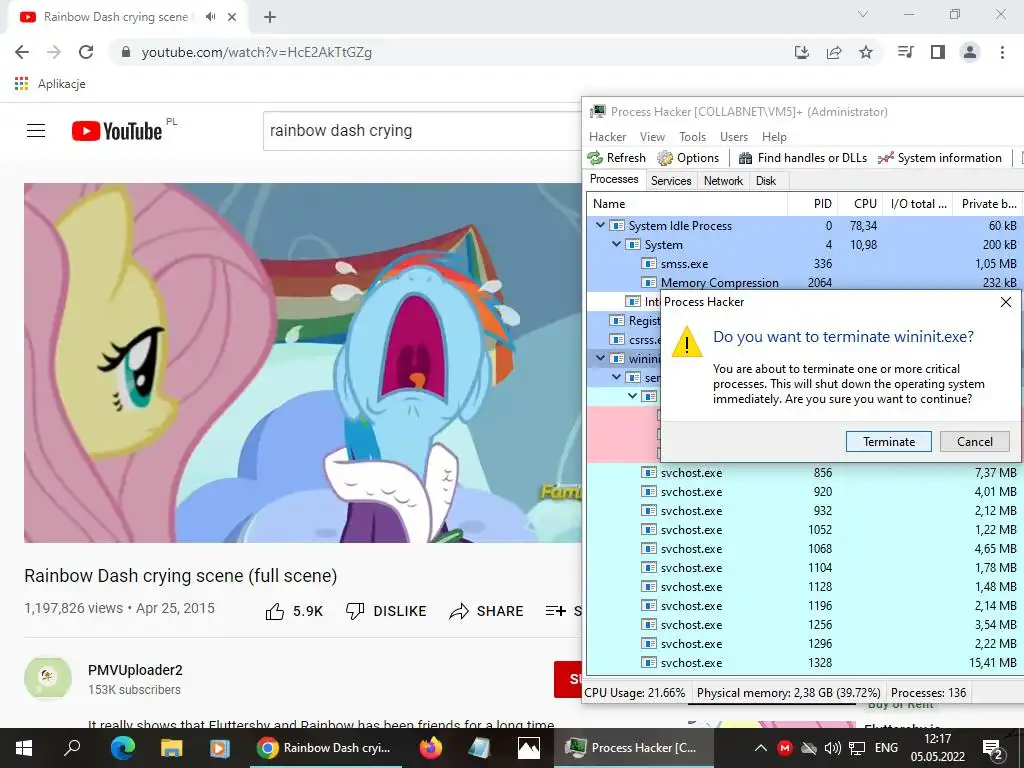This screenshot has width=1024, height=768.
Task: Select svchost.exe with PID 1328
Action: (805, 662)
